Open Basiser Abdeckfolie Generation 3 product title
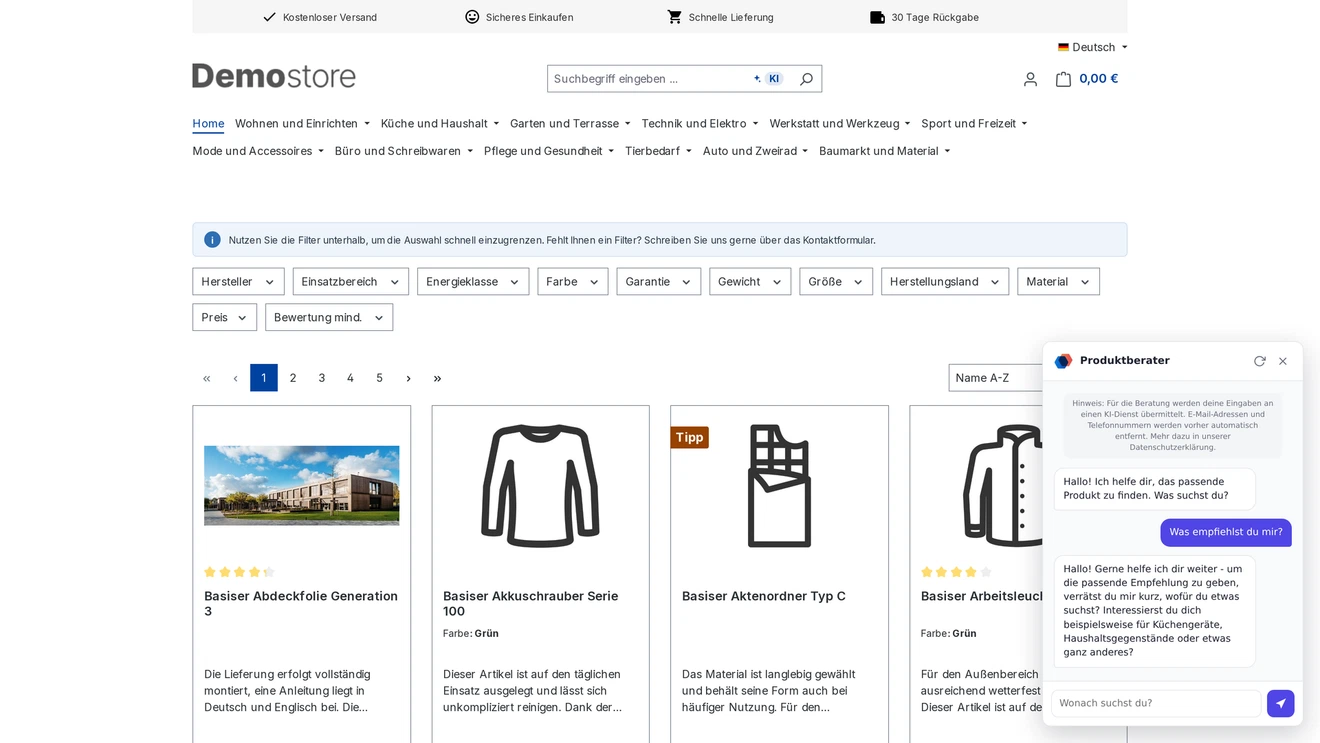The width and height of the screenshot is (1320, 743). (x=301, y=603)
